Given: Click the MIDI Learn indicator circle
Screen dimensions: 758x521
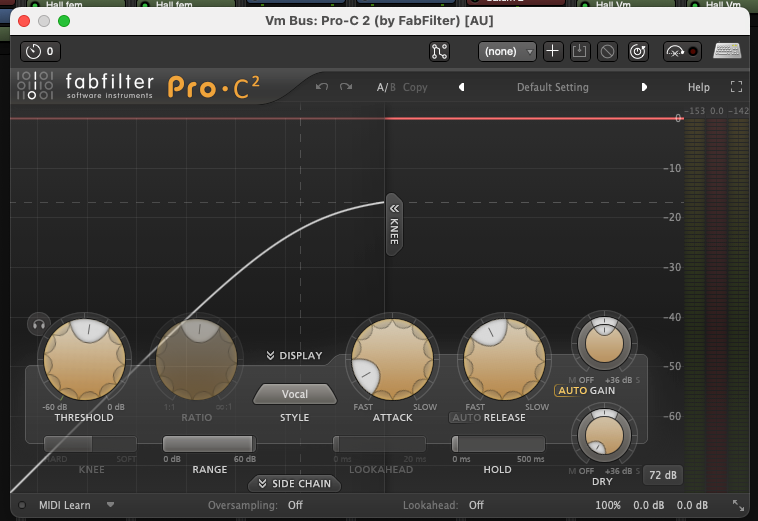Looking at the screenshot, I should [x=22, y=505].
